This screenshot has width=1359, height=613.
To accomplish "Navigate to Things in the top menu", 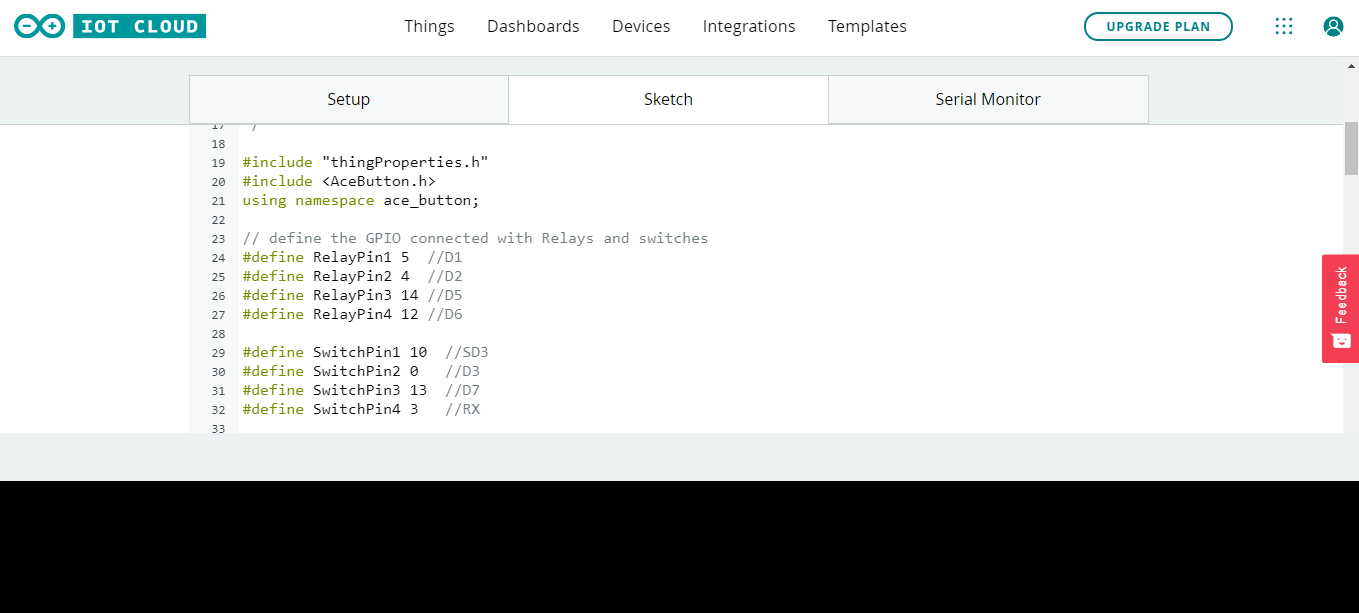I will coord(429,26).
